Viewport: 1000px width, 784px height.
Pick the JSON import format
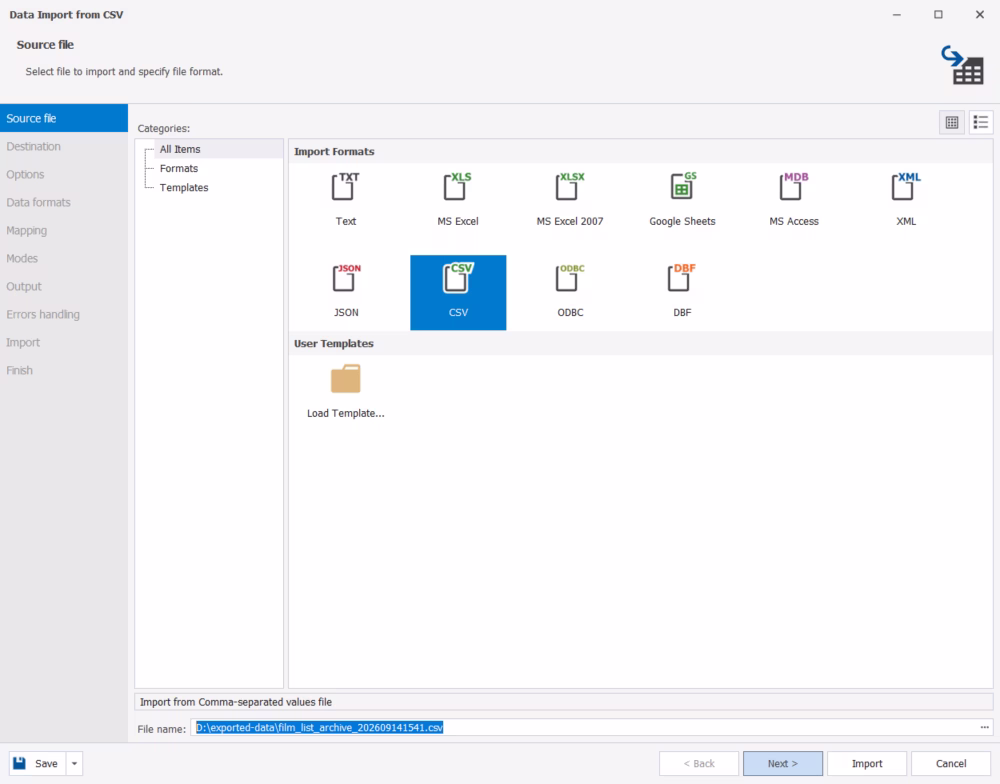click(346, 279)
